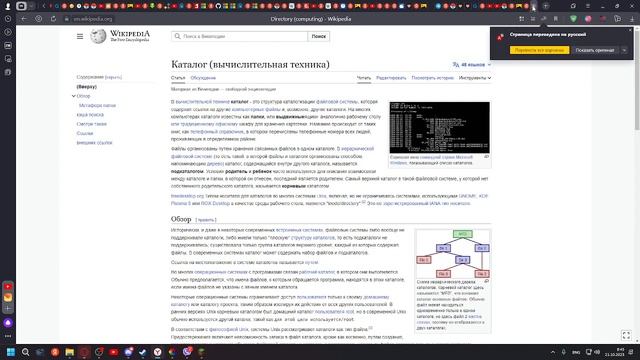Click the bookmark icon in address bar
This screenshot has width=640, height=360.
click(556, 19)
